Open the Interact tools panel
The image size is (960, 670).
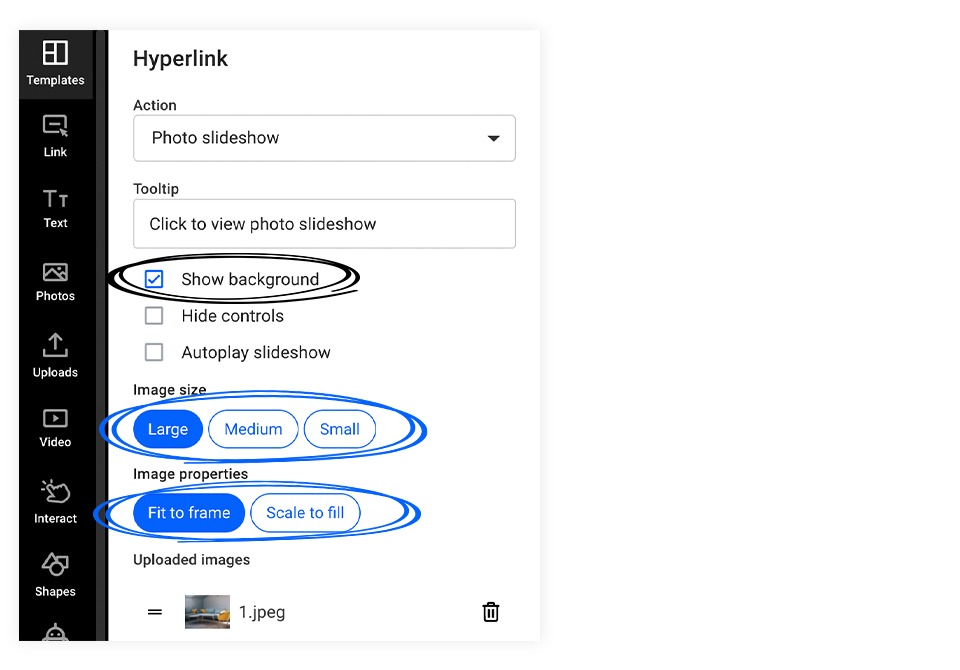55,501
